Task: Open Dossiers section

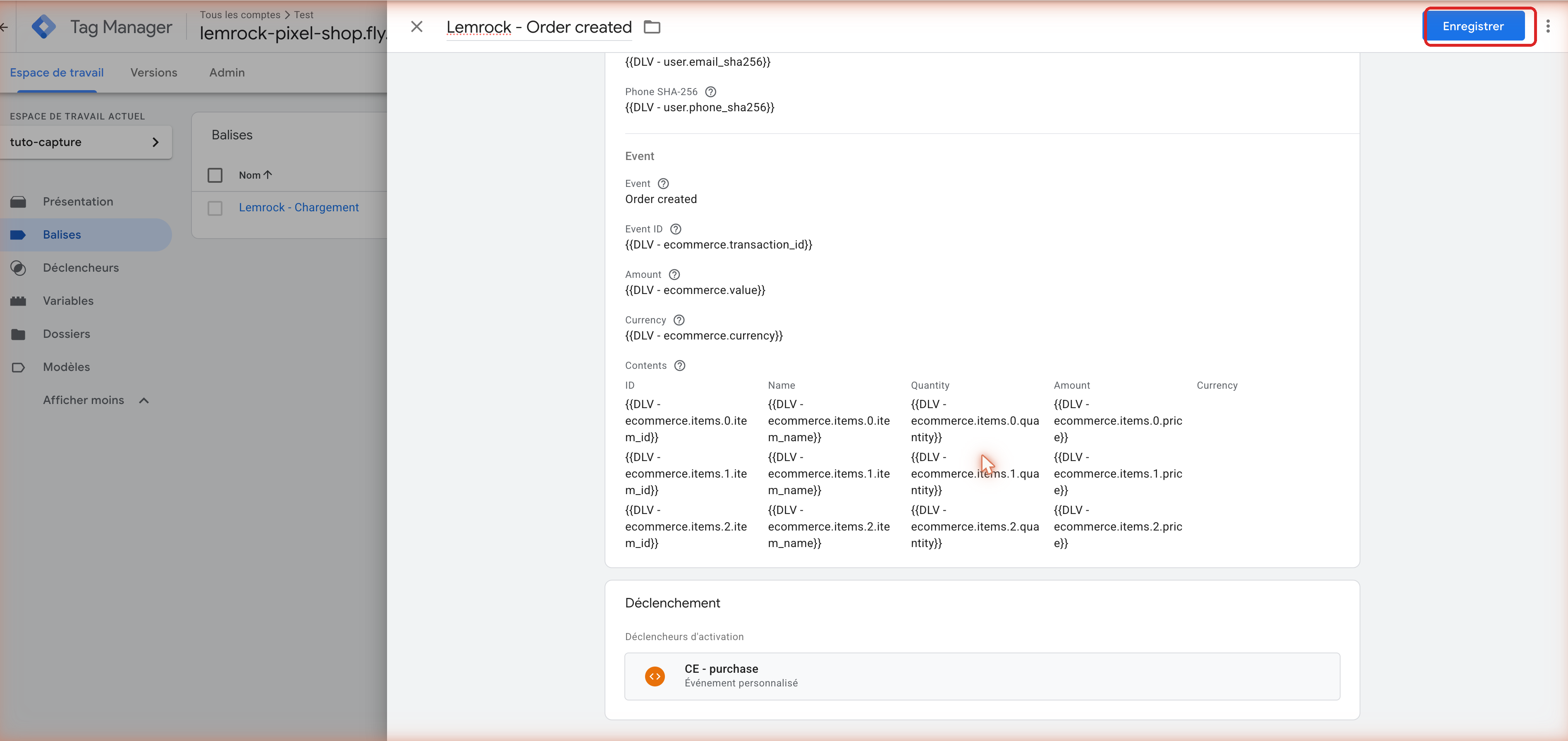Action: coord(66,334)
